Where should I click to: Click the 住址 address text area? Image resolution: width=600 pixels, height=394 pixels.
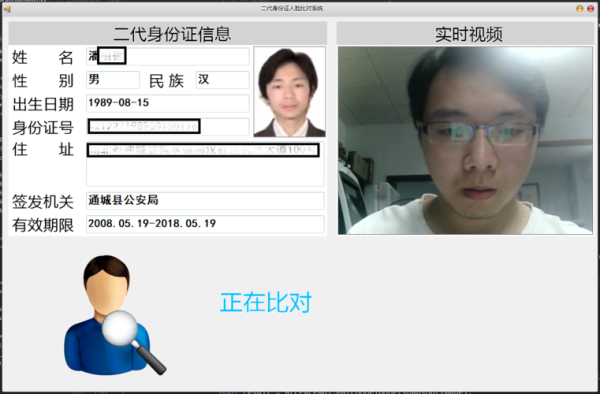tap(205, 164)
